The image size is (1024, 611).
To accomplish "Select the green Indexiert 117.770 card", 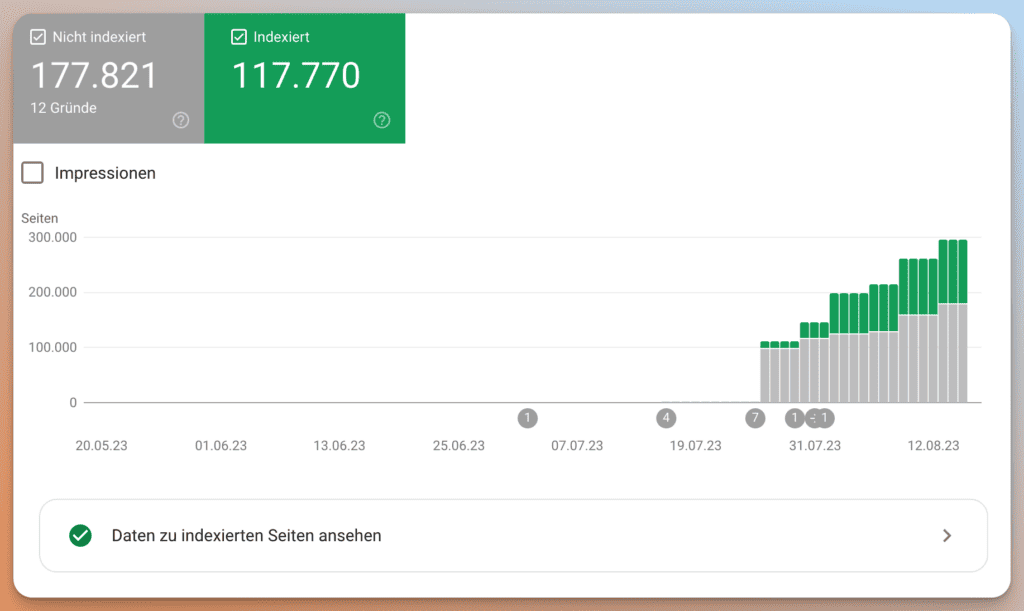I will [x=304, y=78].
